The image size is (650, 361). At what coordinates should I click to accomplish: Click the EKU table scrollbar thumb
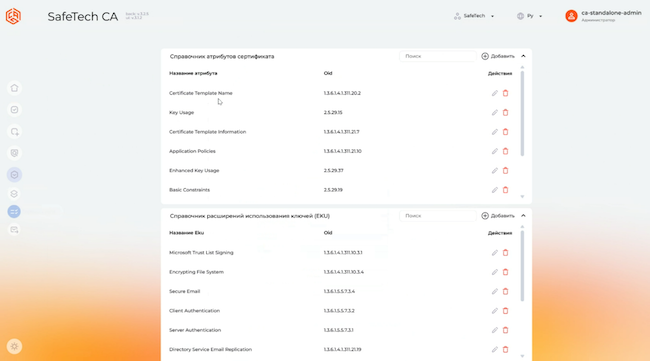coord(522,266)
